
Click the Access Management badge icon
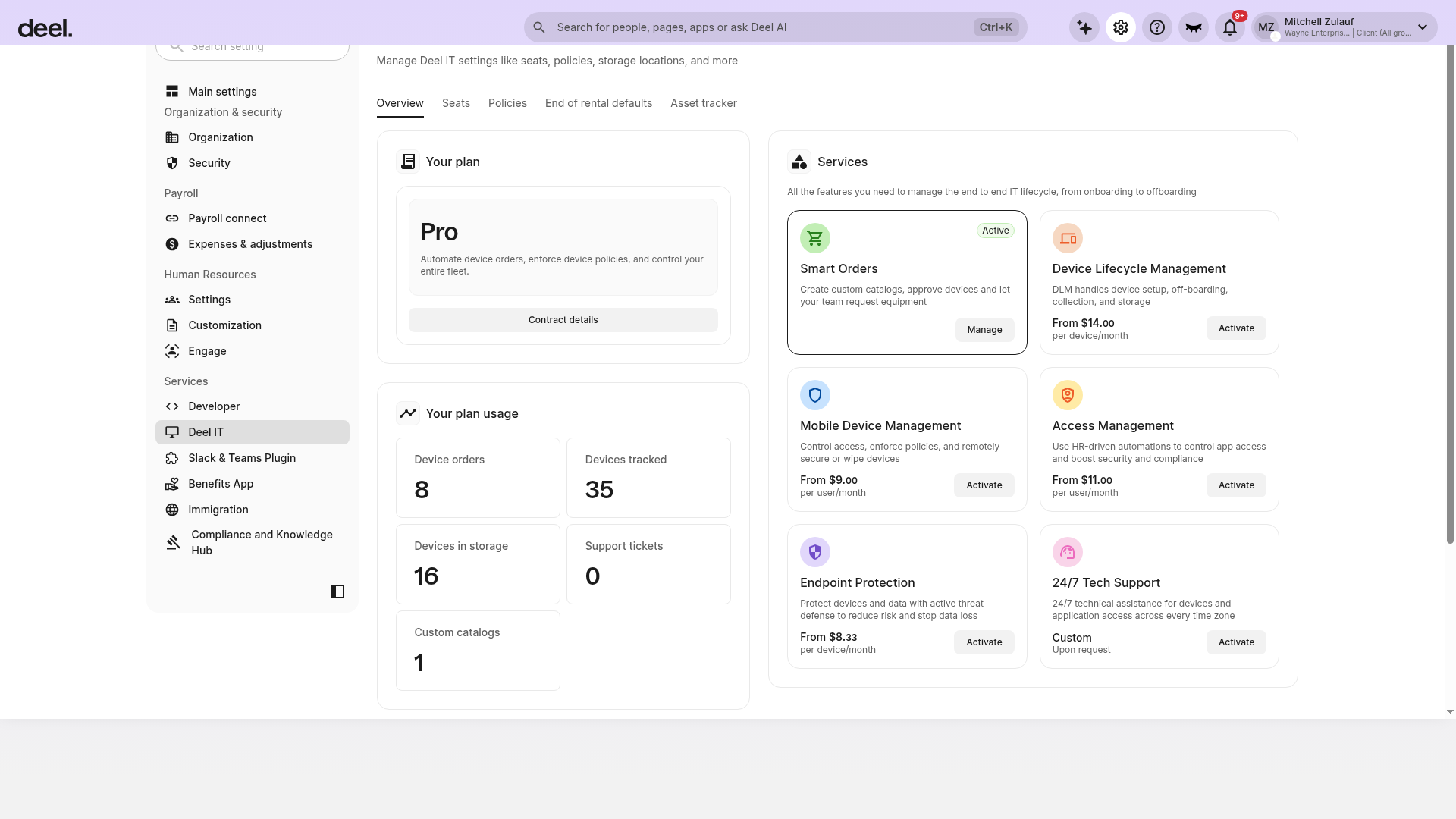pos(1068,395)
